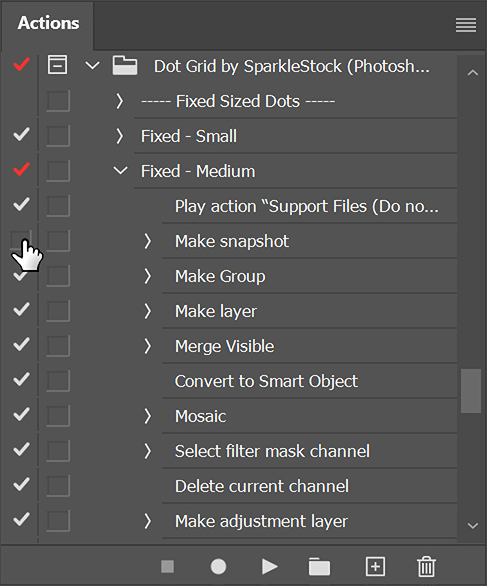Click the Begin recording circle button

coord(218,566)
